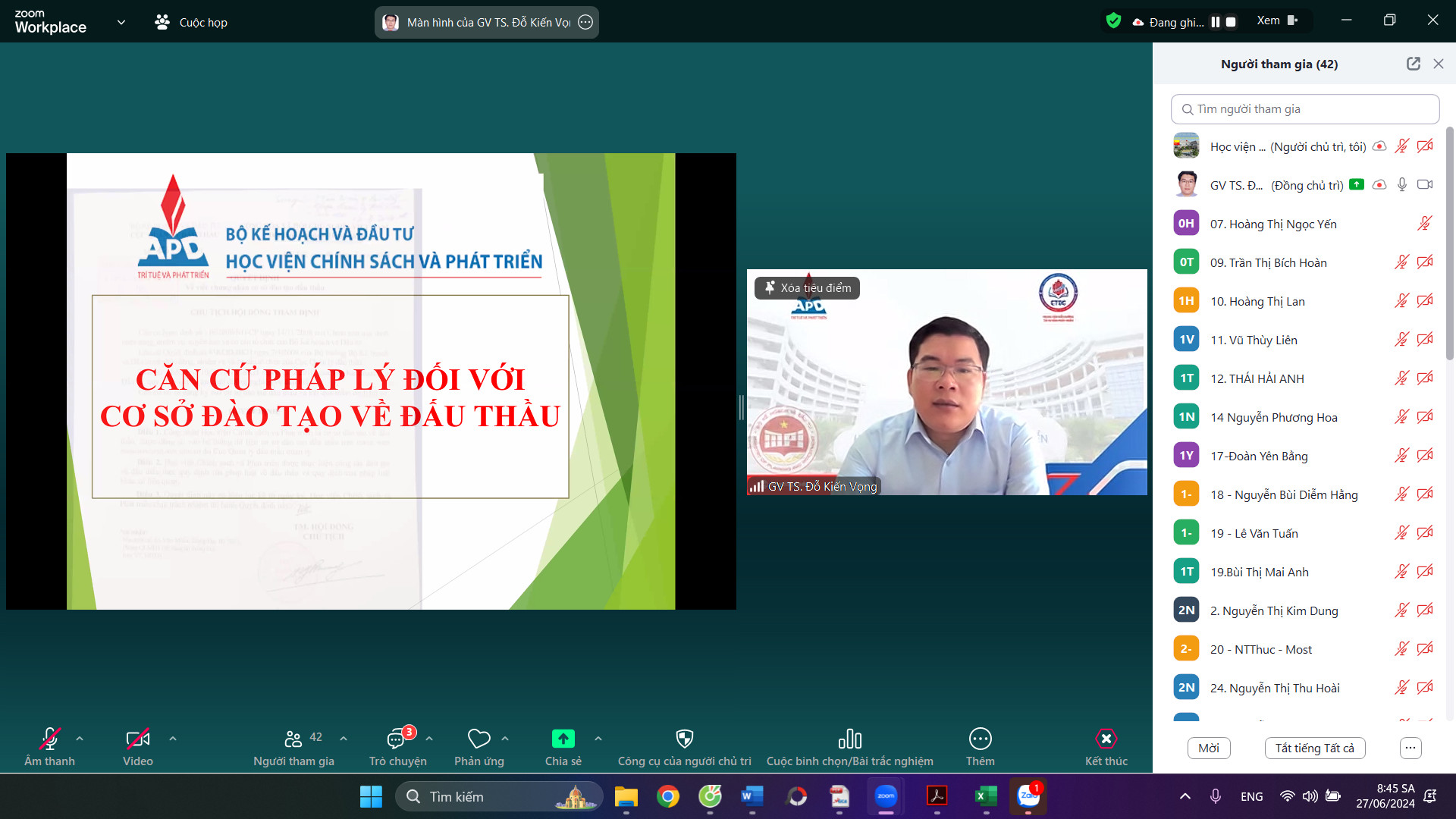Viewport: 1456px width, 819px height.
Task: Pop out the participants panel
Action: (x=1413, y=64)
